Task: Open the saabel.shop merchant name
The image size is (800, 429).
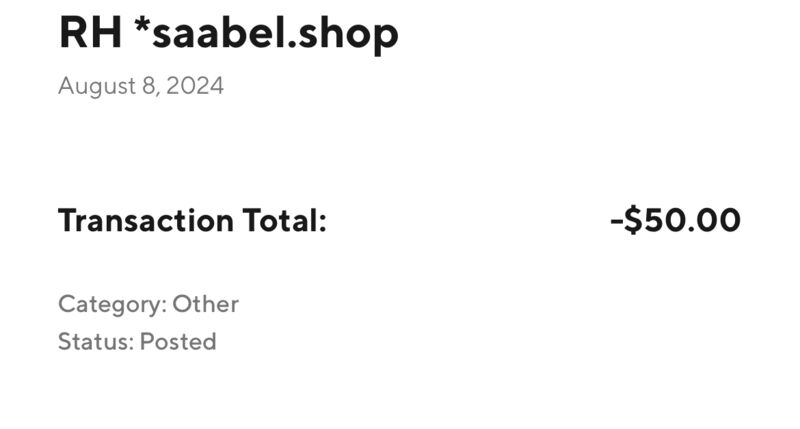Action: 276,35
